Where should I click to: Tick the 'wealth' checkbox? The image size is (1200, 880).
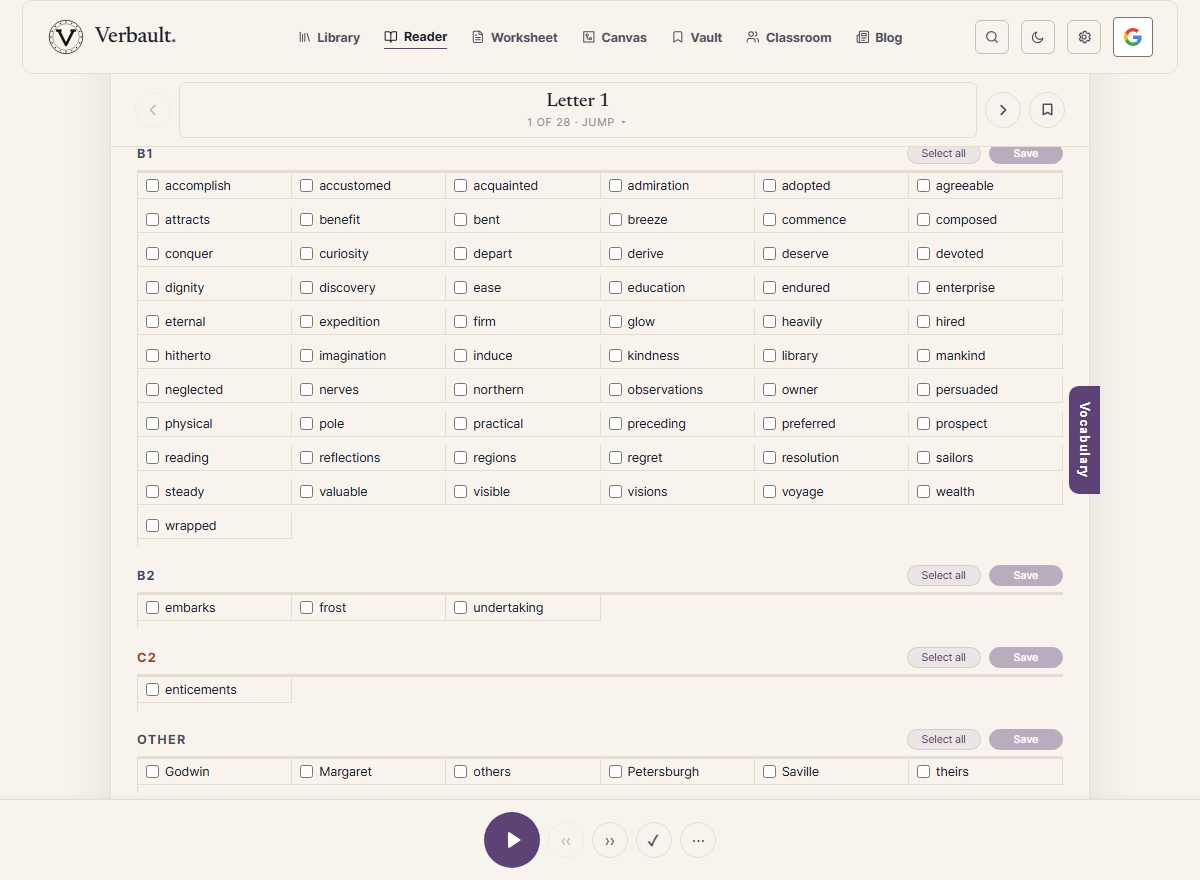[x=924, y=491]
